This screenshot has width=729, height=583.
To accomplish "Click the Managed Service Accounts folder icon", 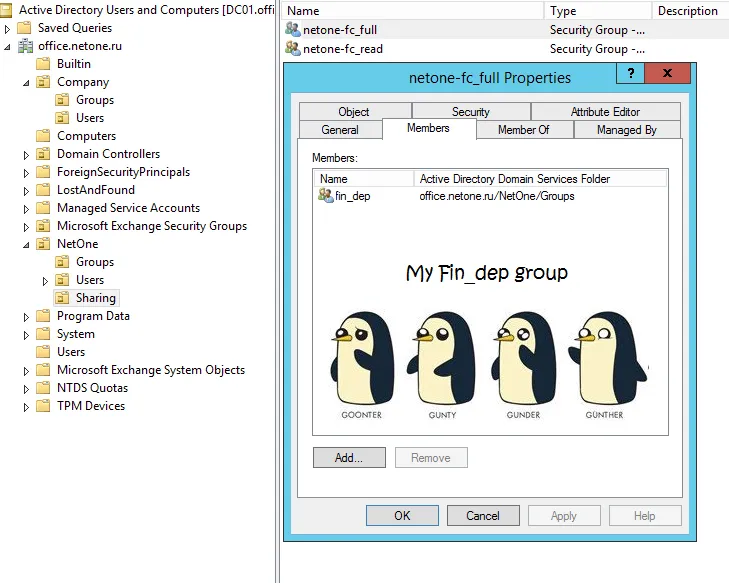I will pyautogui.click(x=43, y=208).
